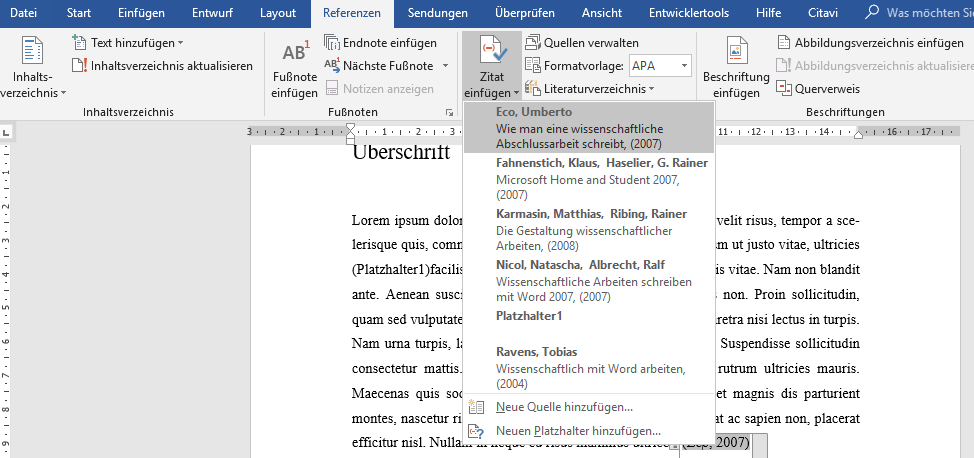Open the Fußnoten dialog launcher

click(x=448, y=112)
